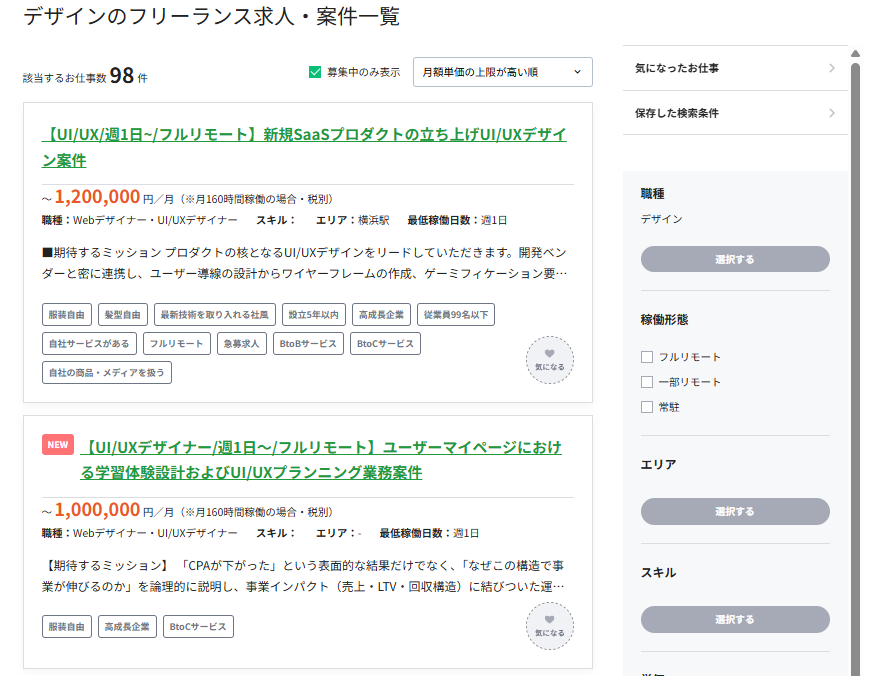Image resolution: width=880 pixels, height=676 pixels.
Task: Tick the 常駐 checkbox
Action: pyautogui.click(x=647, y=407)
